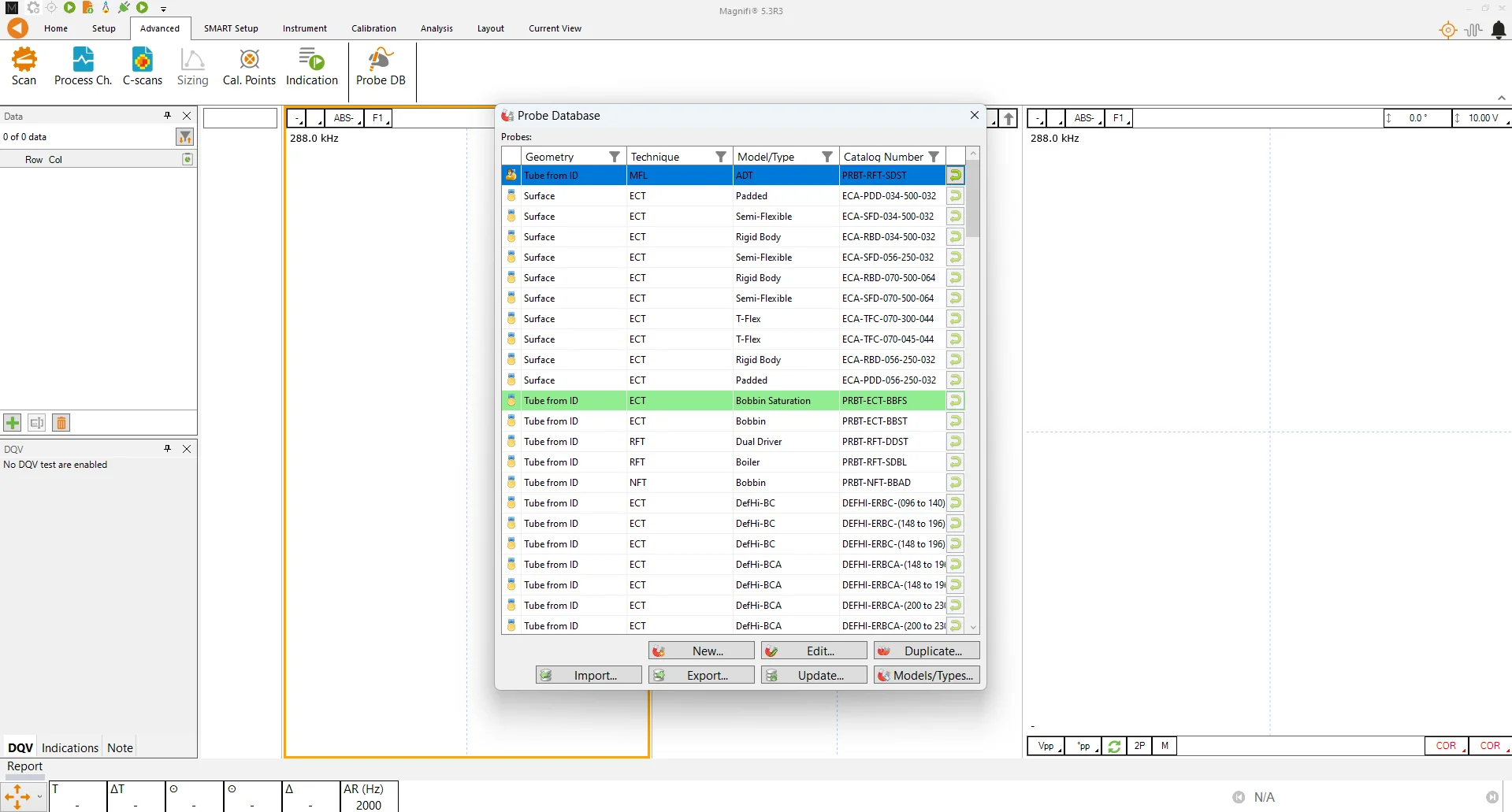Filter the Model/Type column

(827, 157)
